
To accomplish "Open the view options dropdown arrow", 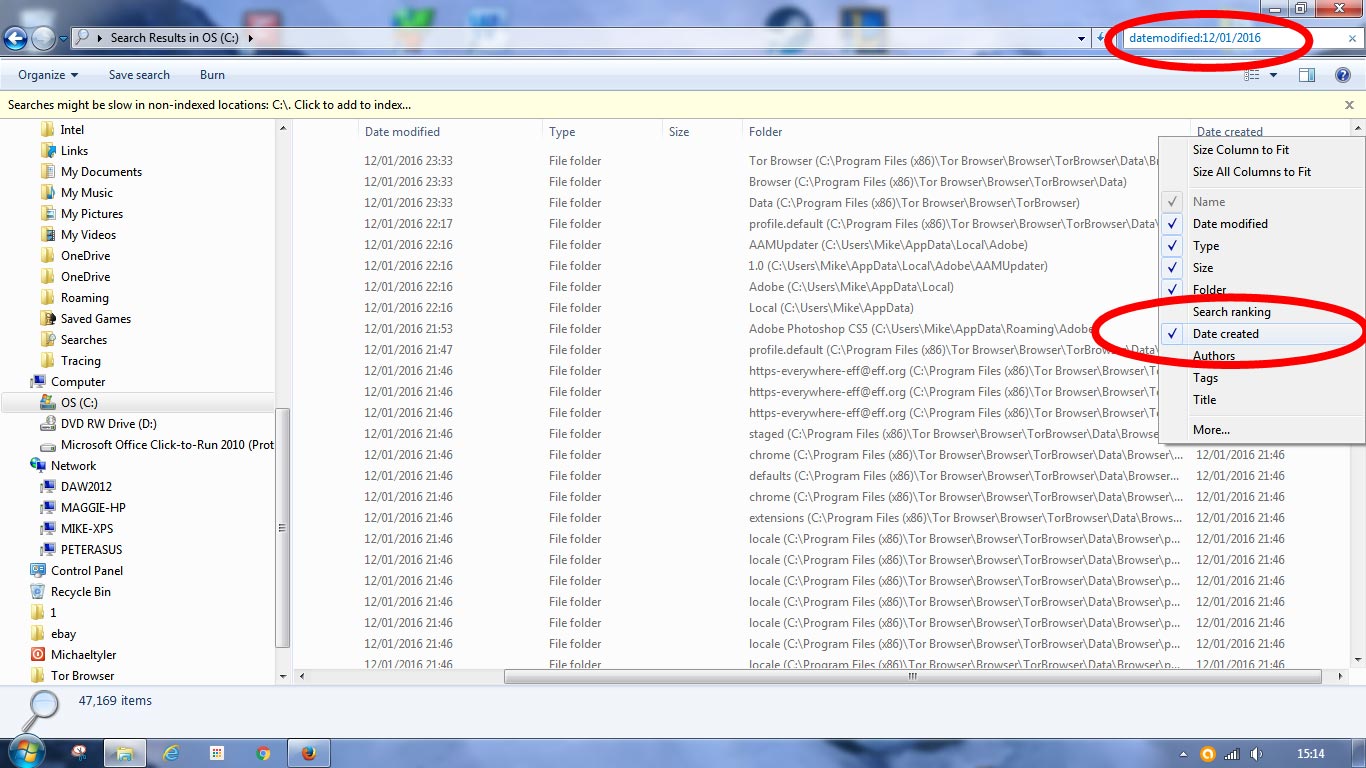I will point(1273,75).
